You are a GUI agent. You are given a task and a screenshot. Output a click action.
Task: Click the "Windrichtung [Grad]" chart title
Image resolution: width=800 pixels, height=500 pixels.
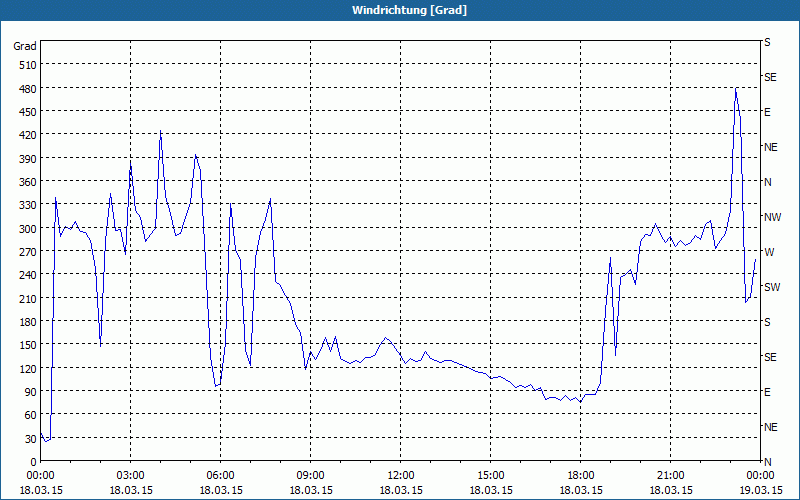click(x=409, y=10)
